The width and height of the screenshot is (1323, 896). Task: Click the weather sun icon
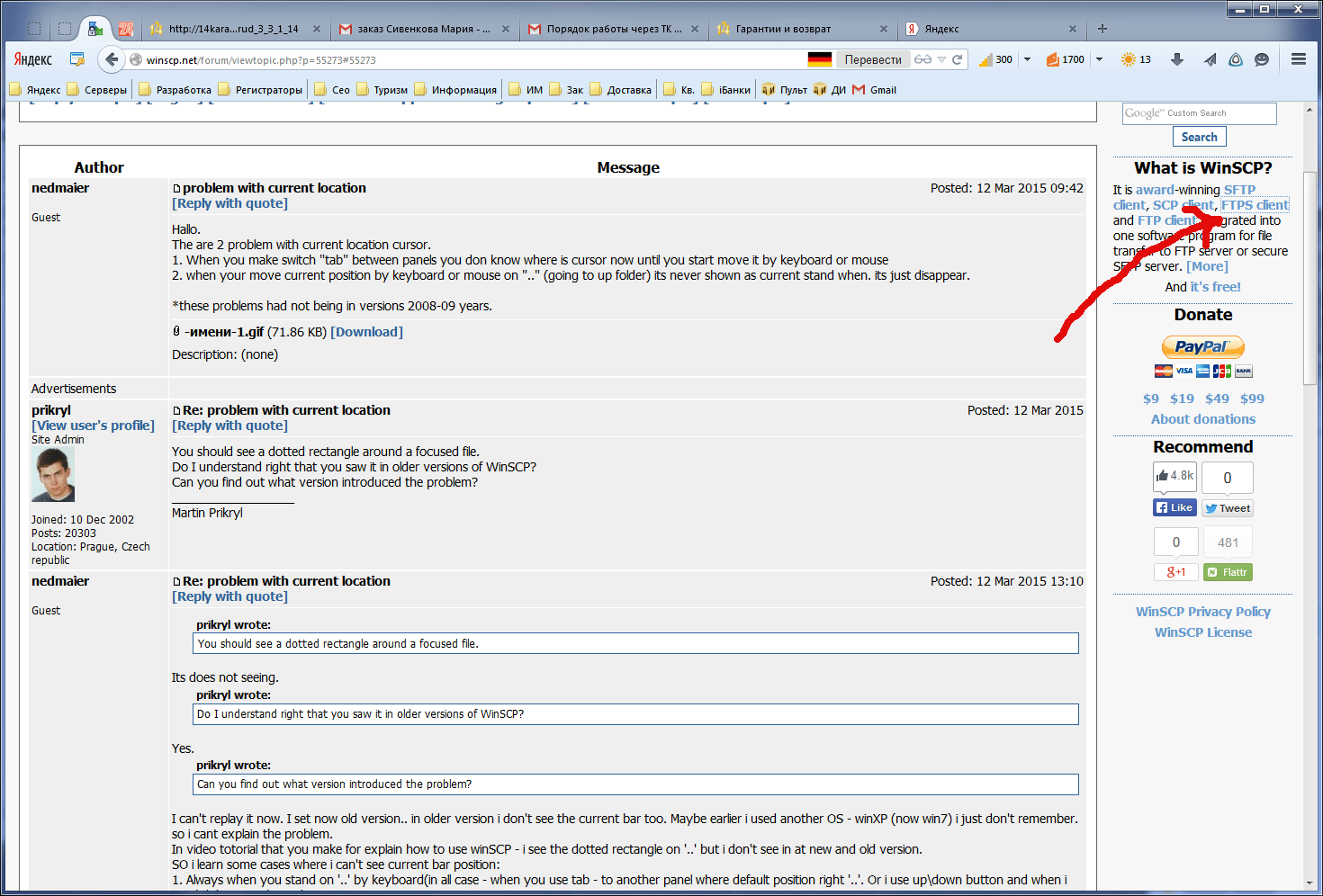1128,59
